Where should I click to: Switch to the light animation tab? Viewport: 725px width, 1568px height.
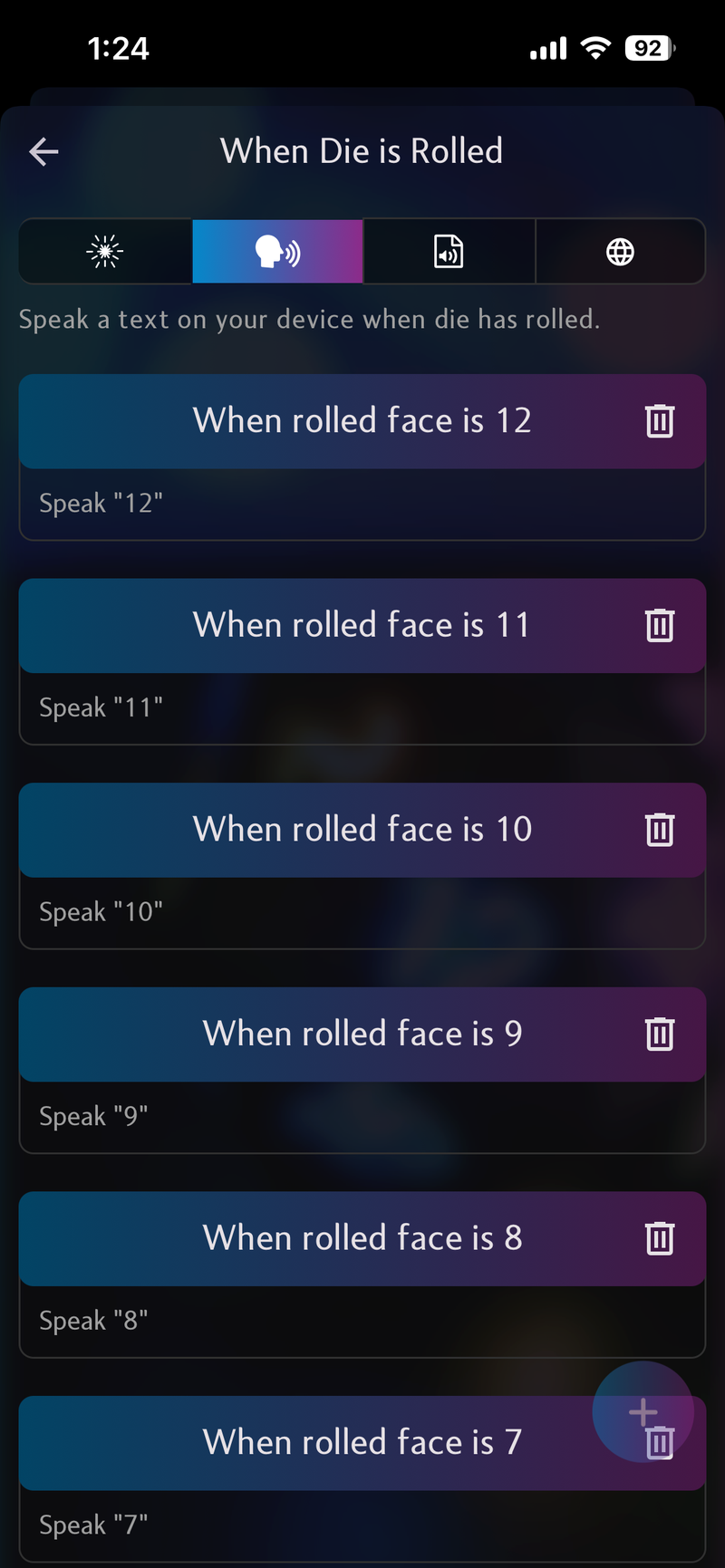[x=105, y=252]
